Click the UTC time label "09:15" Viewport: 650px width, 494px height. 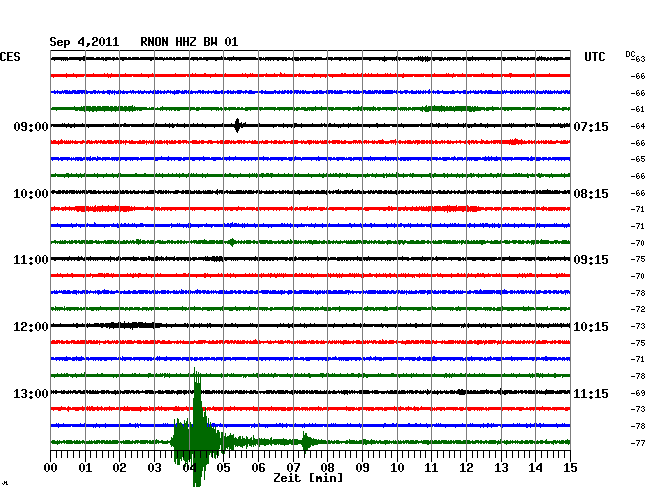[591, 260]
